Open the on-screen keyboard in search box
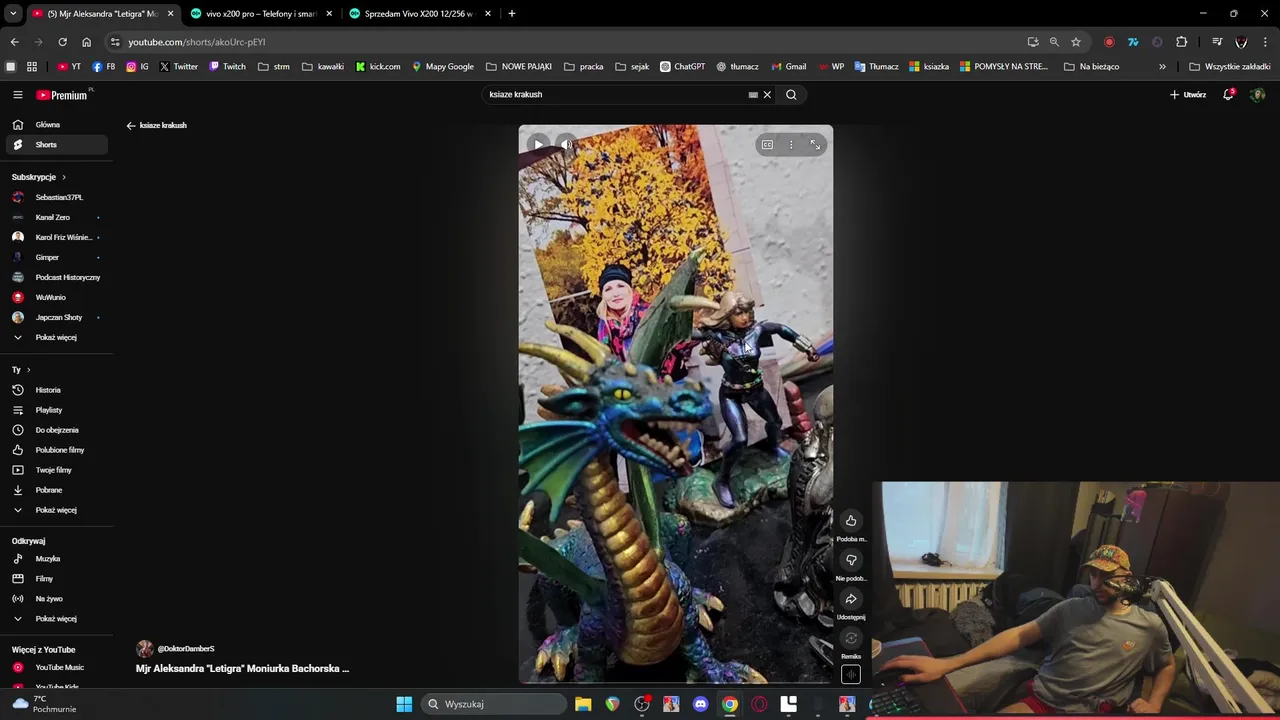Viewport: 1280px width, 720px height. click(753, 95)
